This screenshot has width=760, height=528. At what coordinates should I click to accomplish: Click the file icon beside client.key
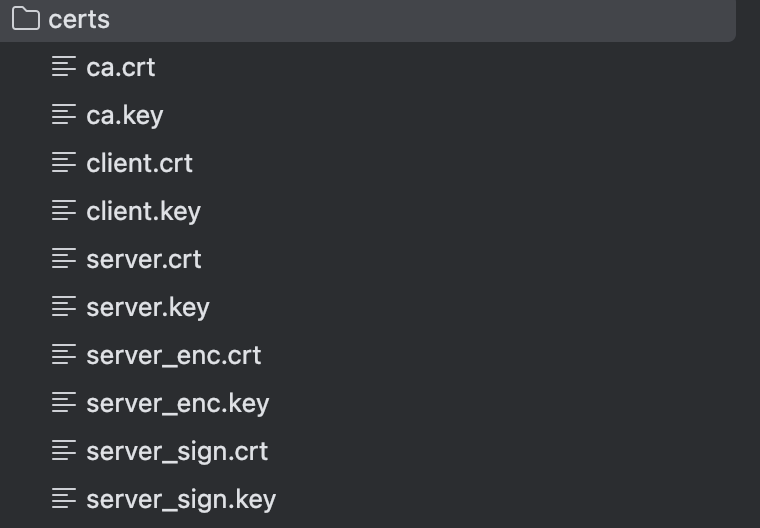coord(64,211)
